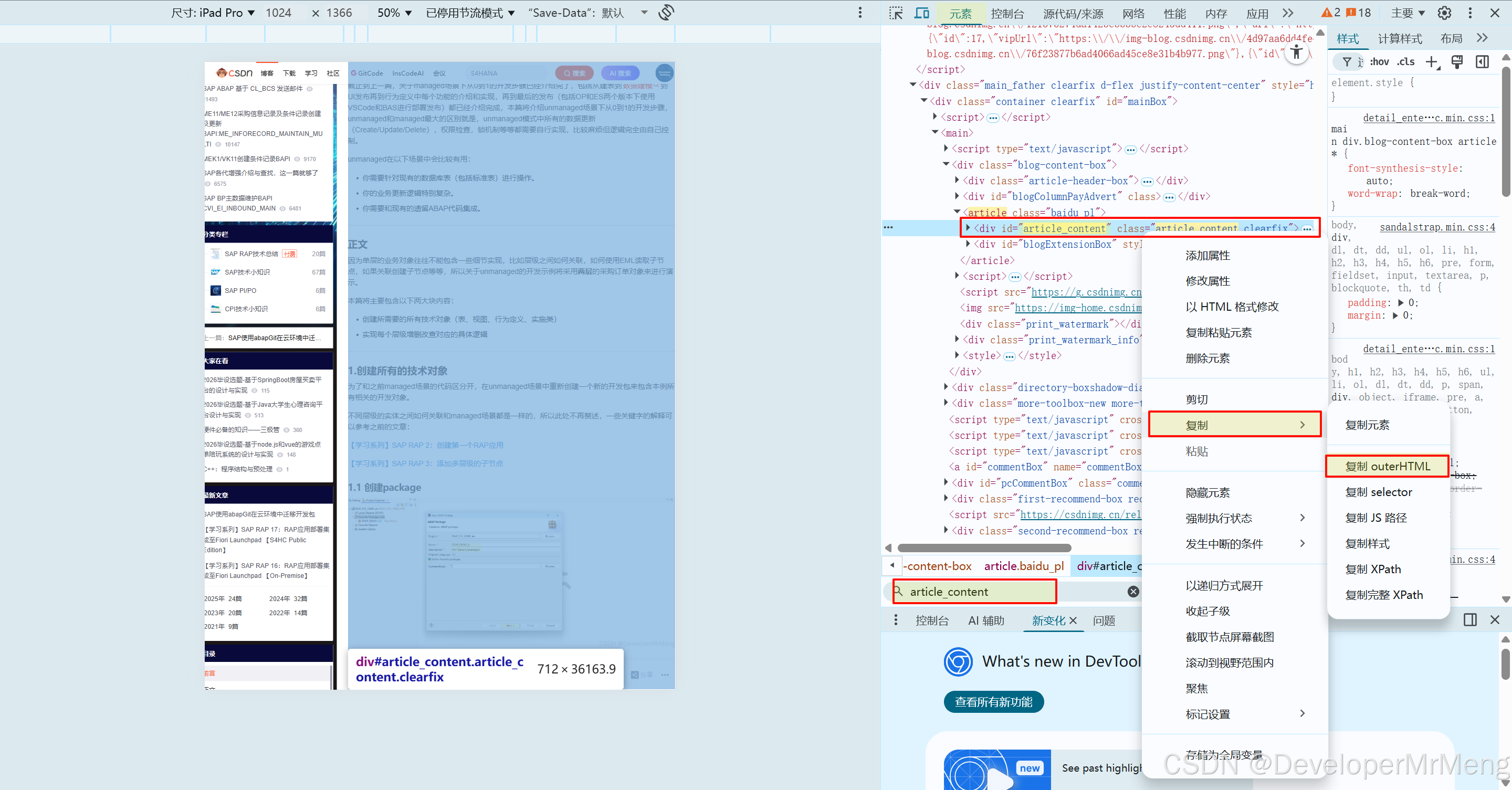1512x790 pixels.
Task: Click the 查看所有新功能 button
Action: pyautogui.click(x=993, y=702)
